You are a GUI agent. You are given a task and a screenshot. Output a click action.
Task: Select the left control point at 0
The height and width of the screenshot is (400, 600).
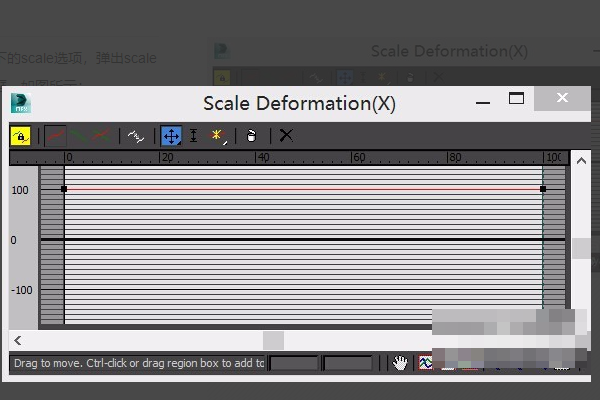pyautogui.click(x=64, y=189)
